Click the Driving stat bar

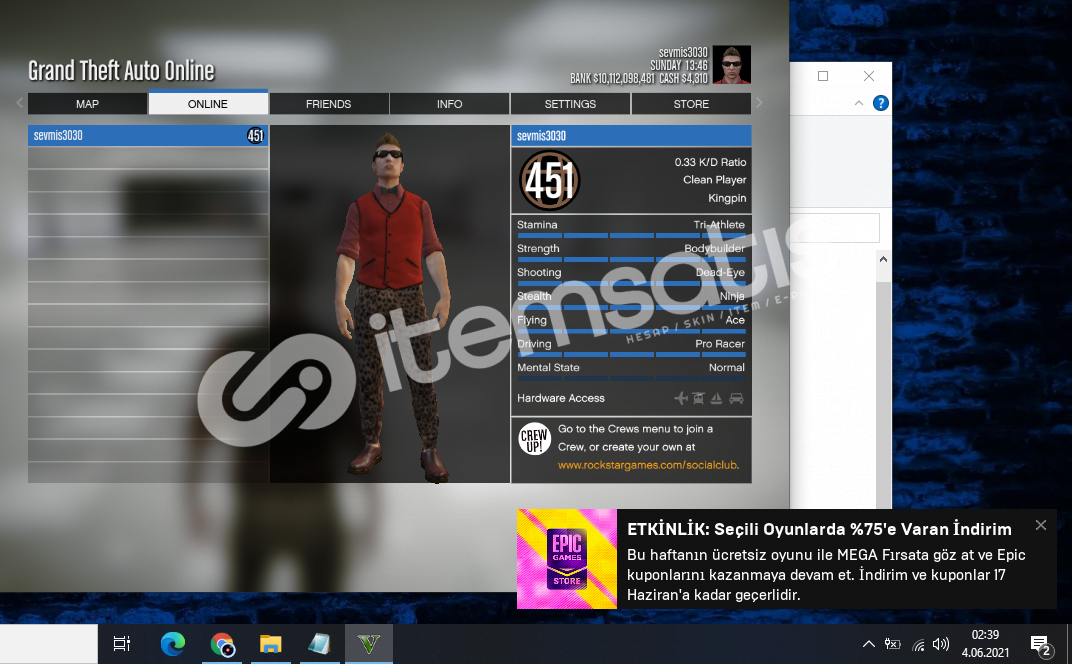click(631, 354)
